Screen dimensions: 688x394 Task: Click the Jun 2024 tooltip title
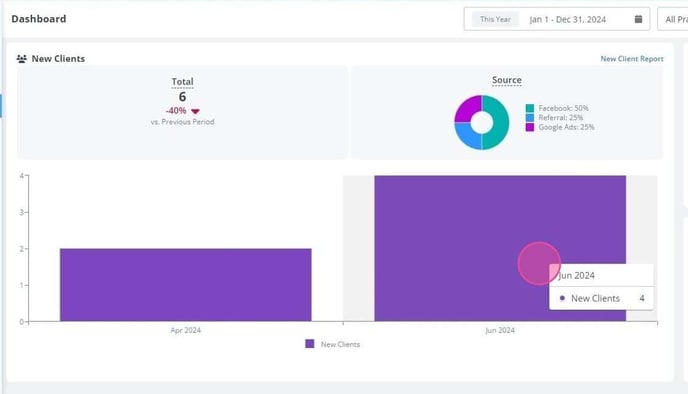point(577,276)
